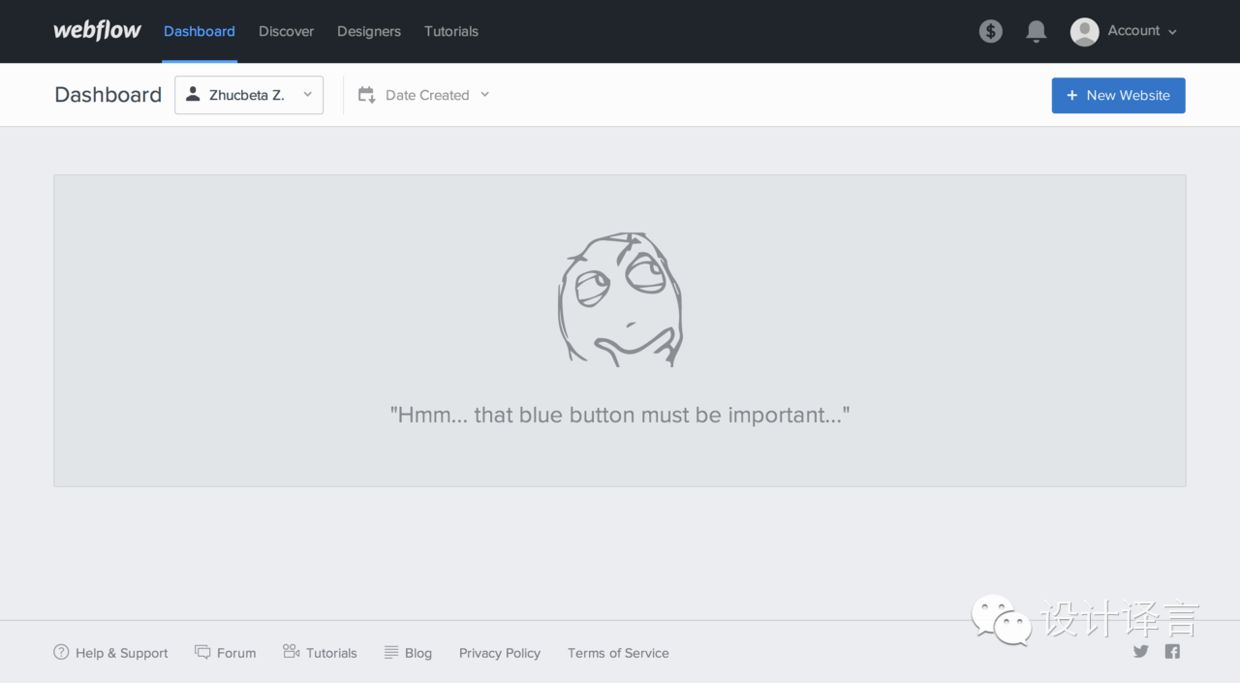Open the billing dollar icon
This screenshot has height=683, width=1240.
coord(990,31)
